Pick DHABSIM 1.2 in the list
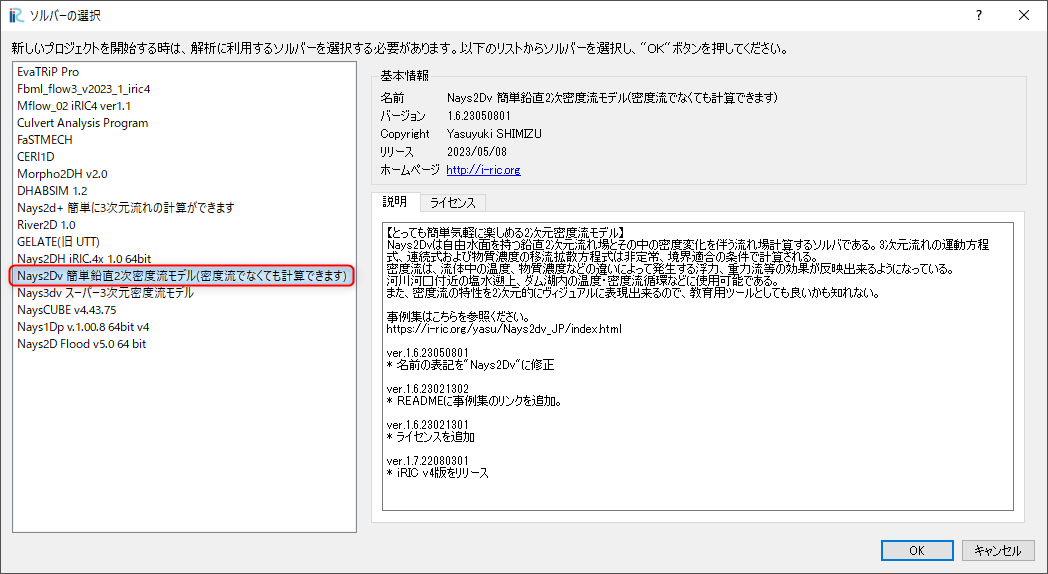The image size is (1048, 574). coord(184,190)
